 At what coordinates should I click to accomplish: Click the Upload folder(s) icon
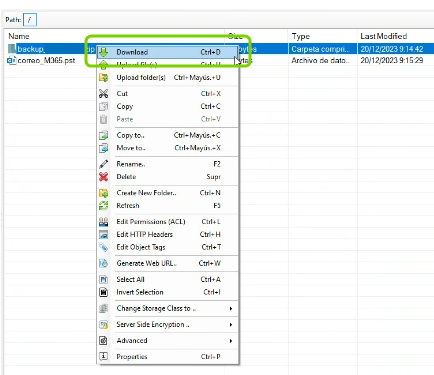coord(104,78)
